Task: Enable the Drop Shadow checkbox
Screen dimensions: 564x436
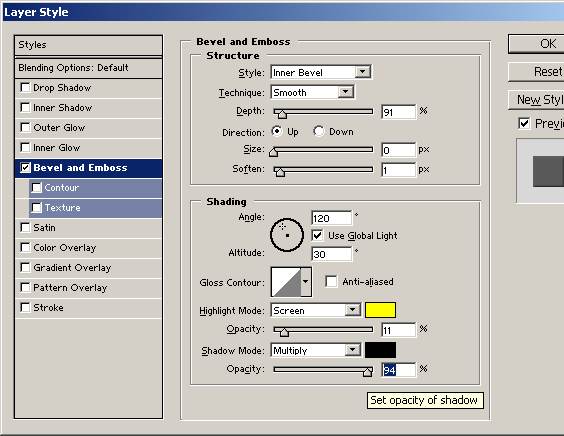Action: (25, 87)
